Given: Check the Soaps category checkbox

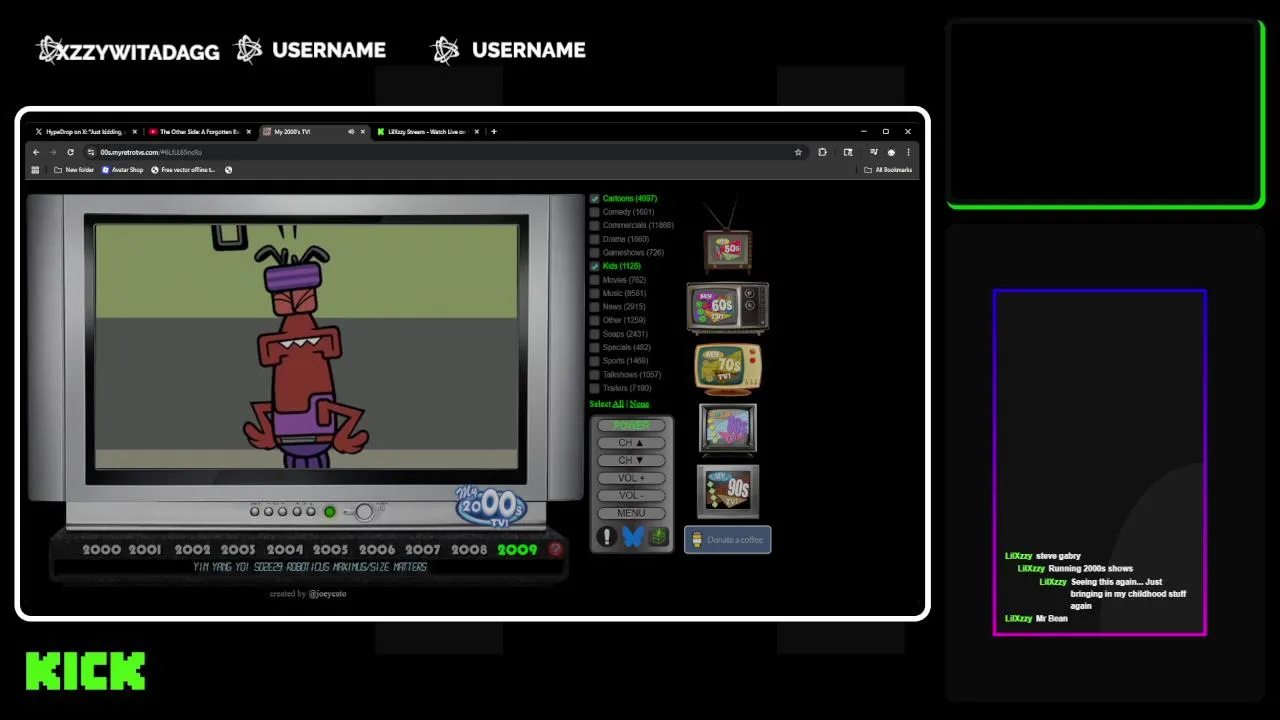Looking at the screenshot, I should [x=594, y=334].
